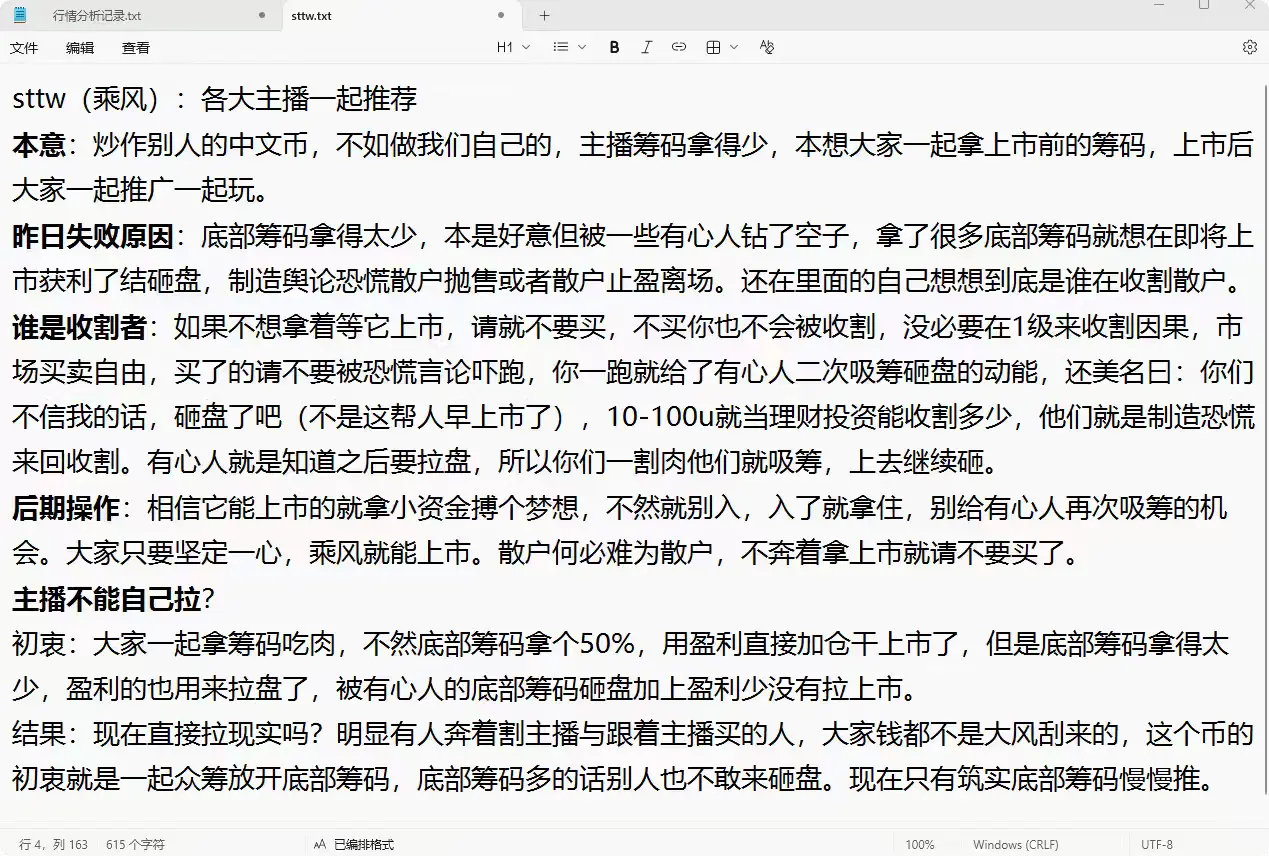The height and width of the screenshot is (856, 1269).
Task: Open a new tab with the plus icon
Action: coord(543,15)
